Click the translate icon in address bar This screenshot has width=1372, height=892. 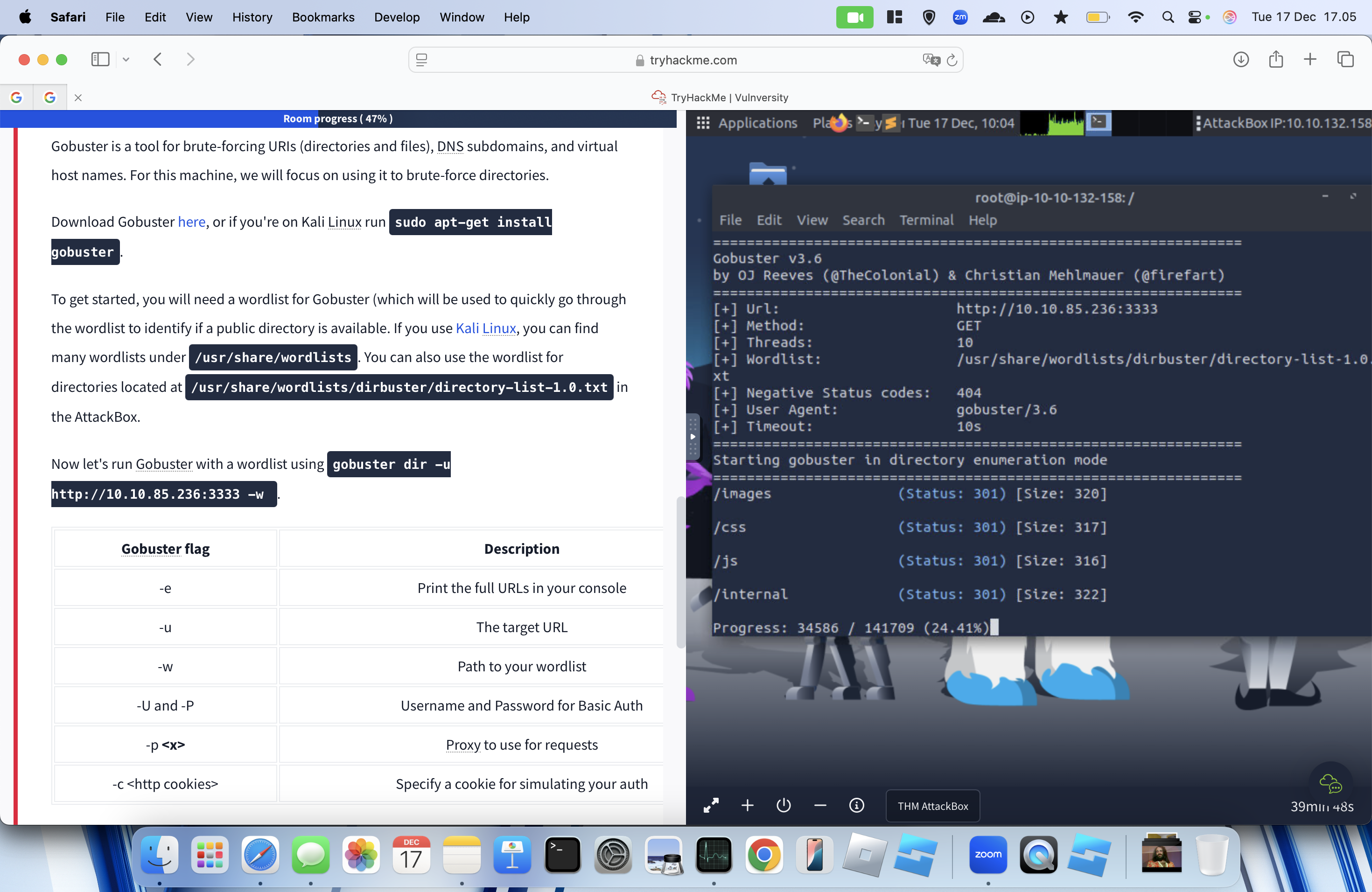click(931, 60)
